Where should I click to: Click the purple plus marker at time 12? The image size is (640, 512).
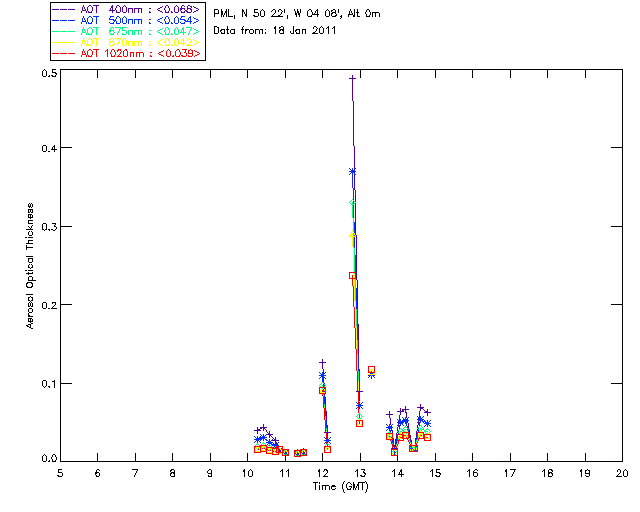pyautogui.click(x=322, y=362)
